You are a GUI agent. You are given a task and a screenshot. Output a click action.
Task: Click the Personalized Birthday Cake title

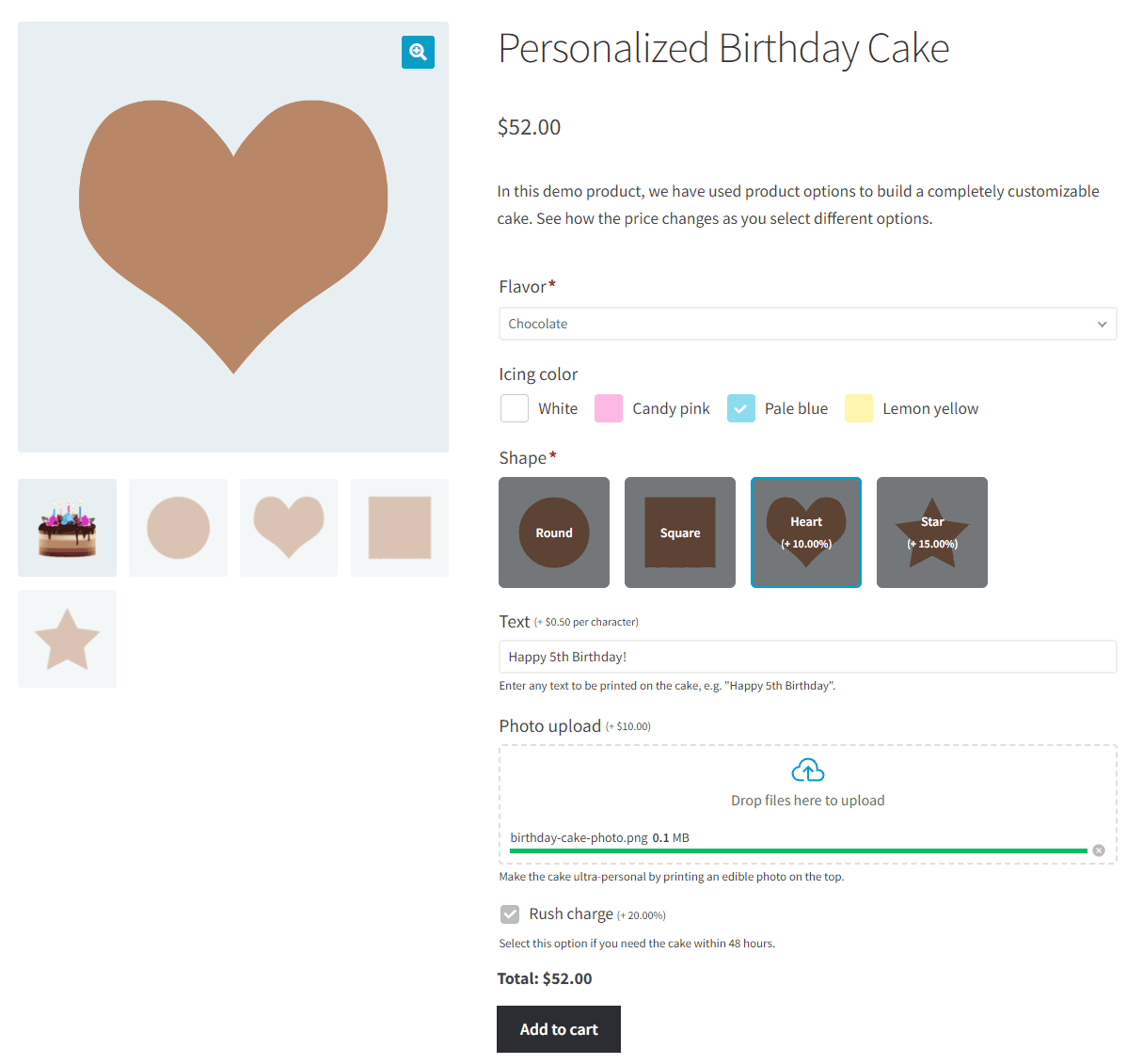(722, 49)
